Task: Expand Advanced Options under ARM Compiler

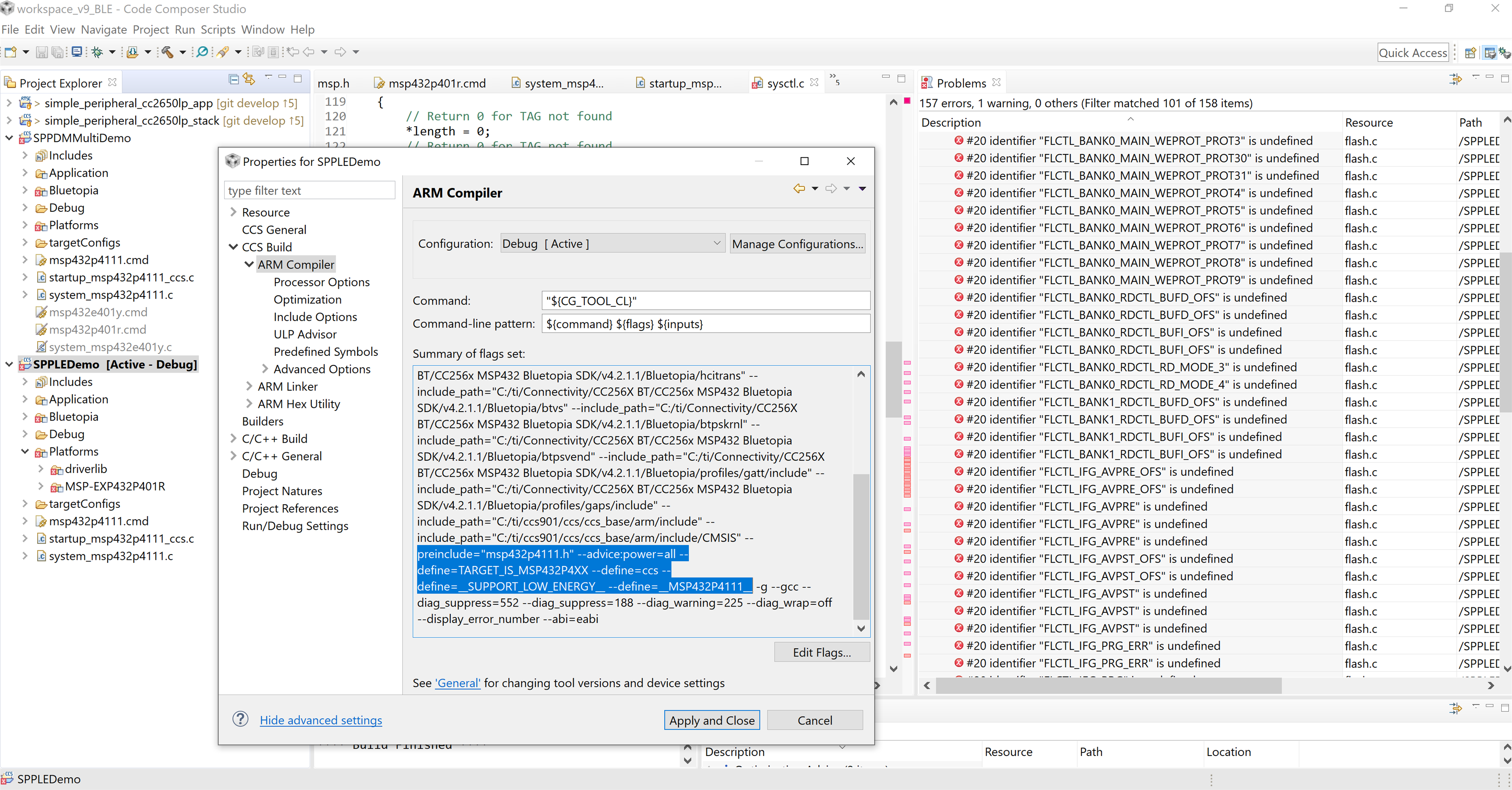Action: pos(265,368)
